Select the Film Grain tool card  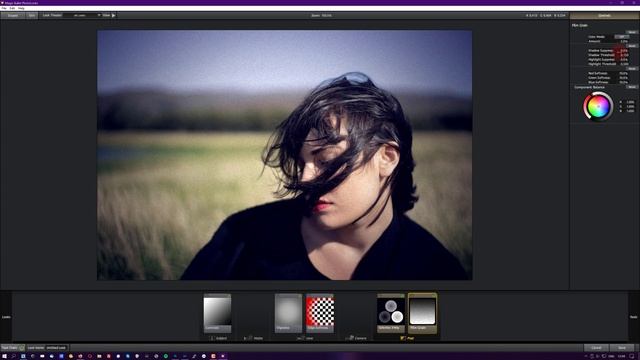422,313
